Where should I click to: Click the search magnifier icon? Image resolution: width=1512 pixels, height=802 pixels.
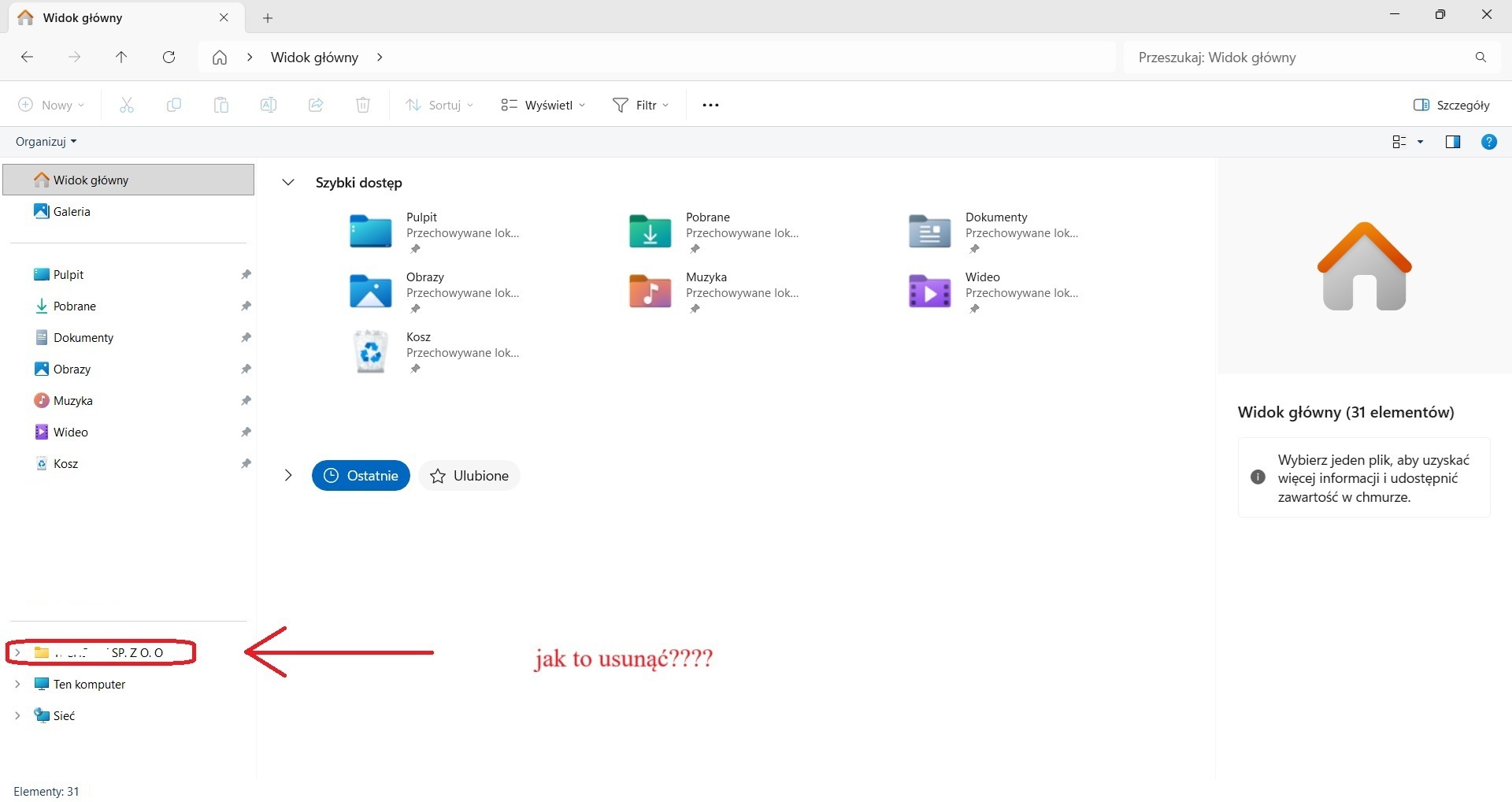tap(1480, 57)
